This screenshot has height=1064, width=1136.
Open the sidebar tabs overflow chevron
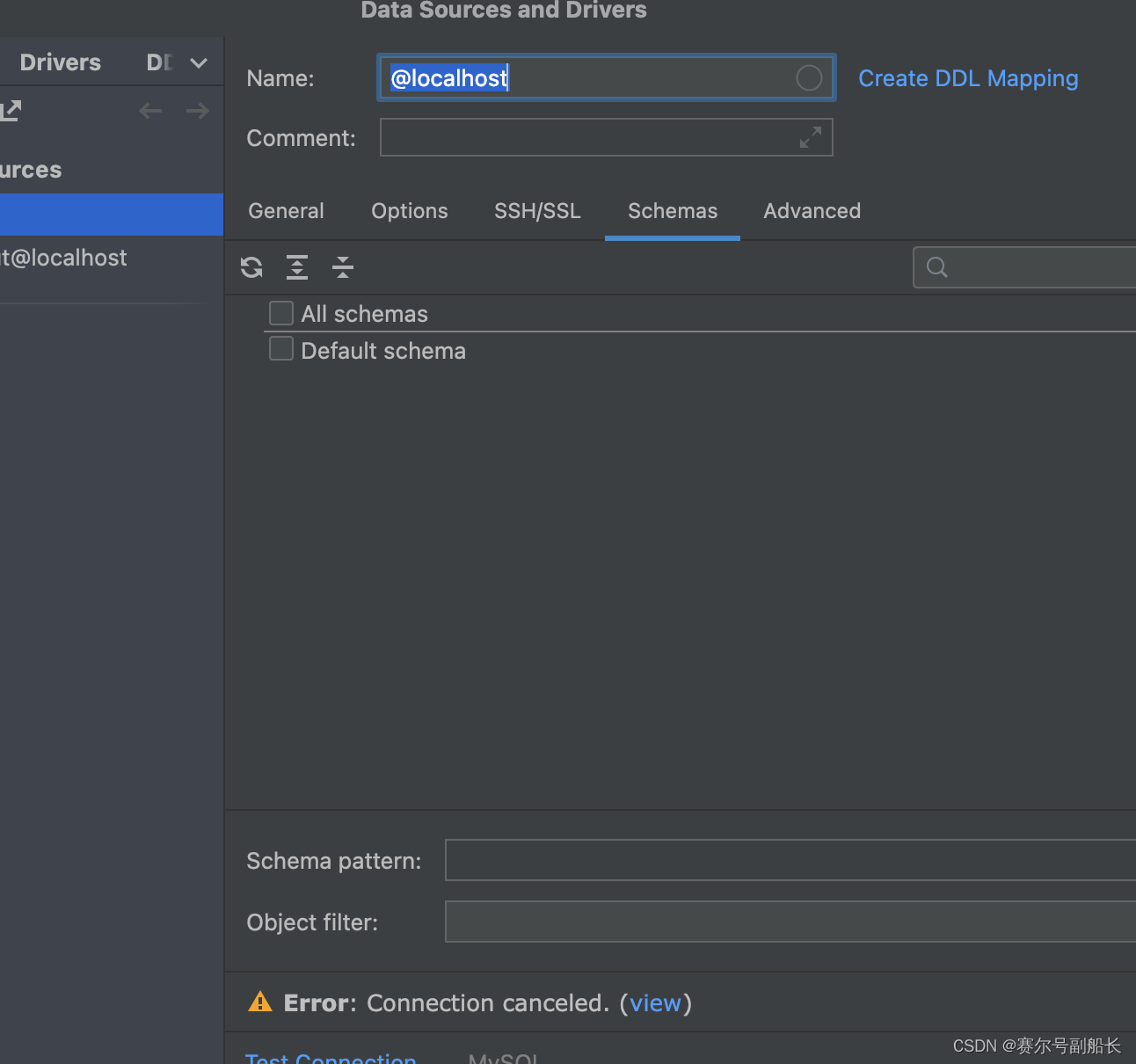click(x=199, y=63)
